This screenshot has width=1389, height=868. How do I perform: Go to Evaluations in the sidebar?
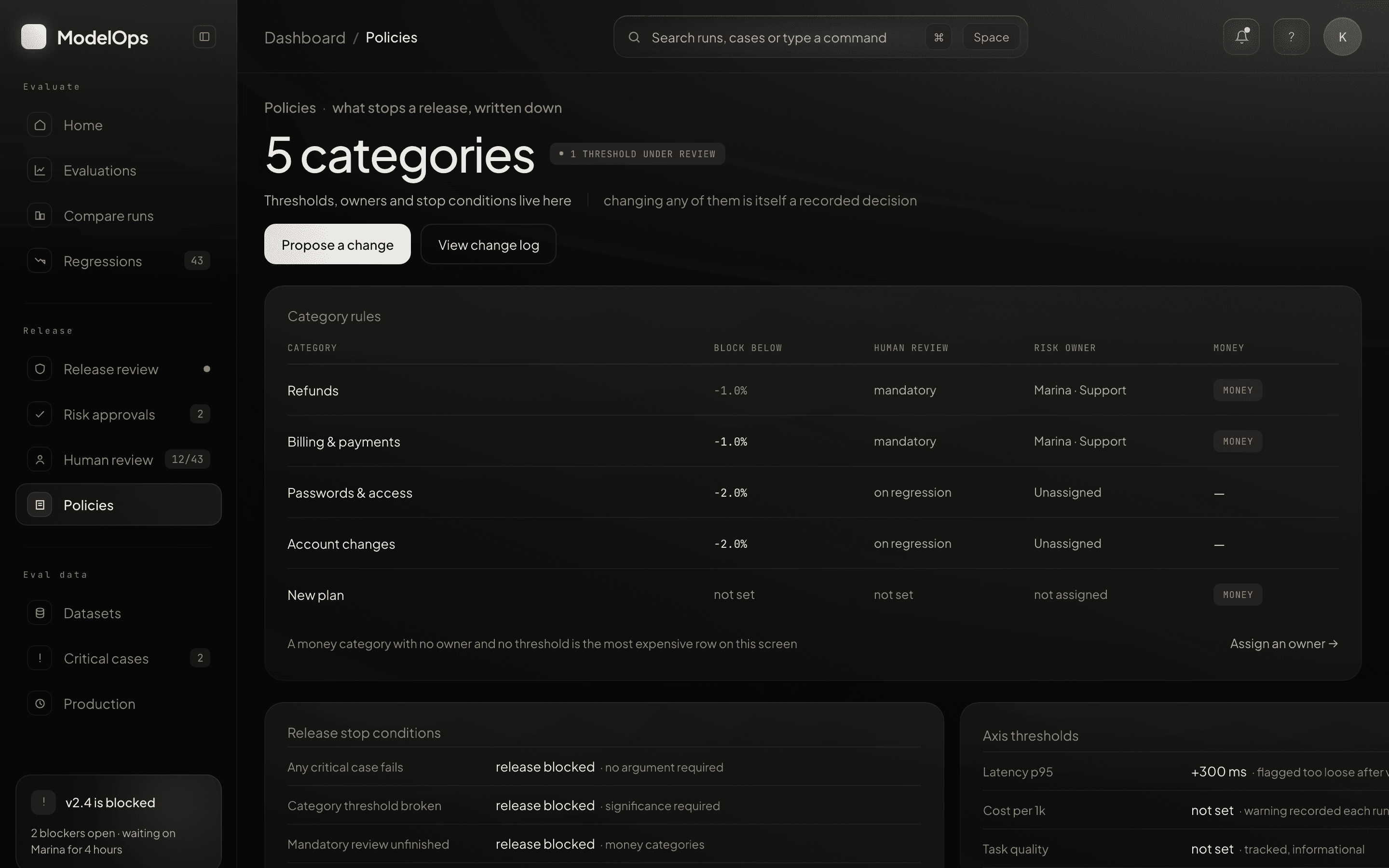point(119,171)
